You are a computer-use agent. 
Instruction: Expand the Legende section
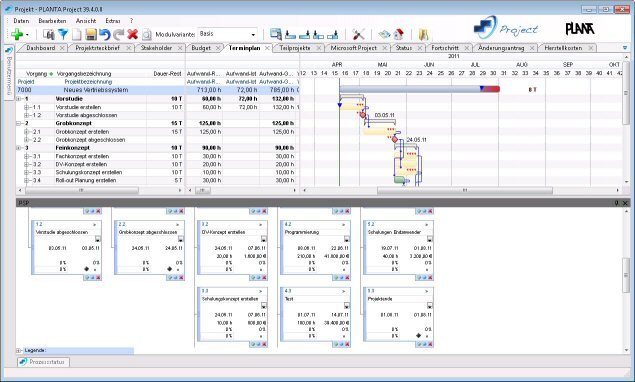19,350
